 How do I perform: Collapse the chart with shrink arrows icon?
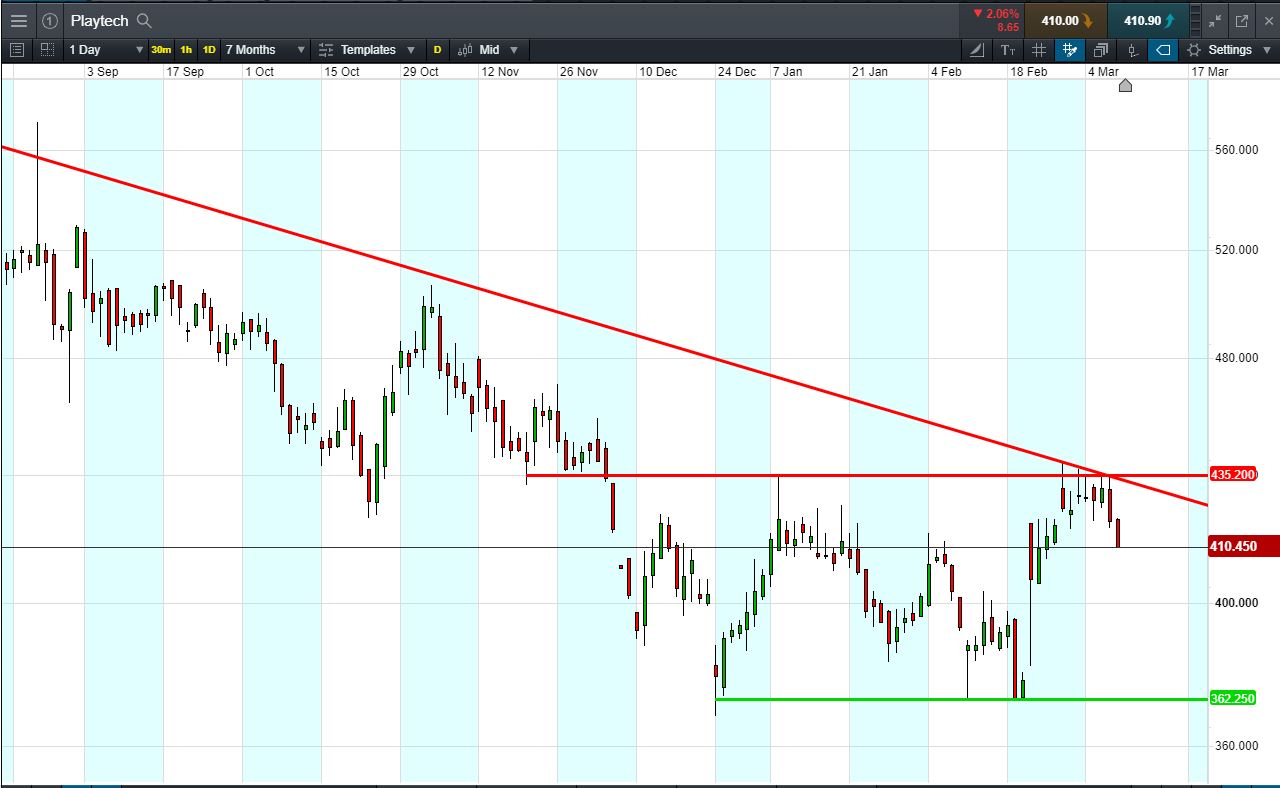click(1216, 20)
